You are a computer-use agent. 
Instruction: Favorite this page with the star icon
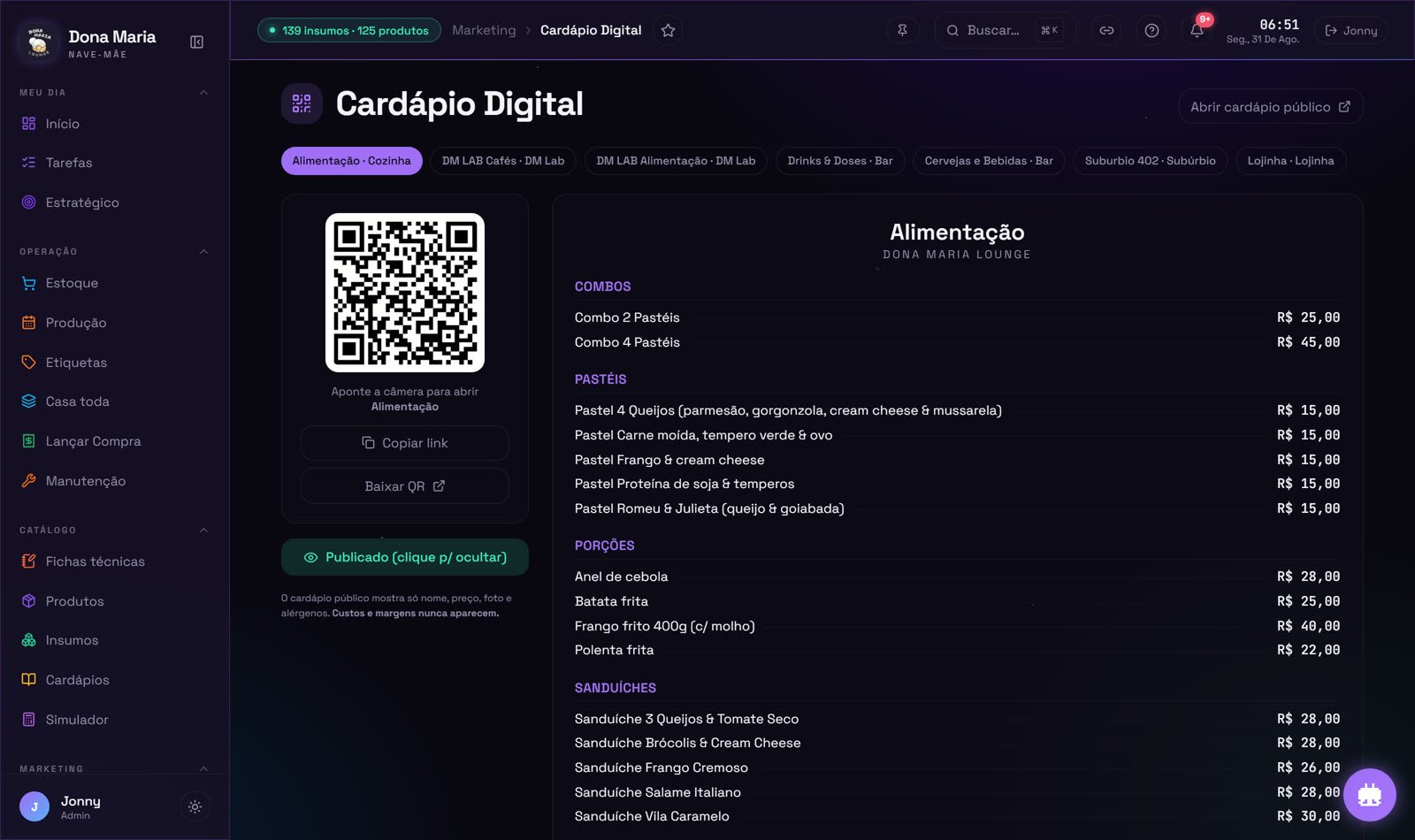pyautogui.click(x=668, y=30)
